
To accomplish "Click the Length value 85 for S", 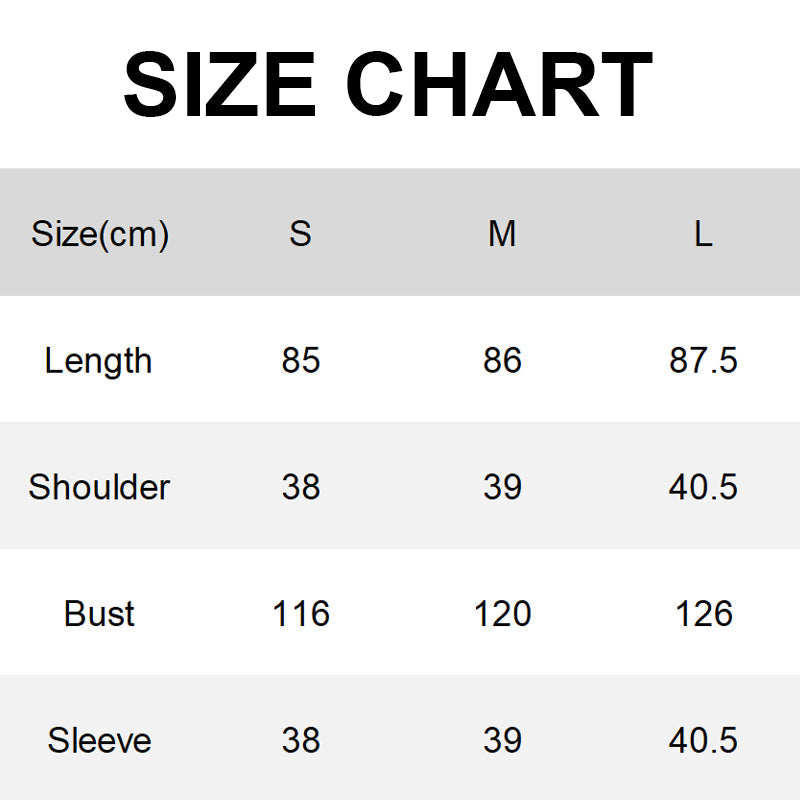I will coord(300,360).
